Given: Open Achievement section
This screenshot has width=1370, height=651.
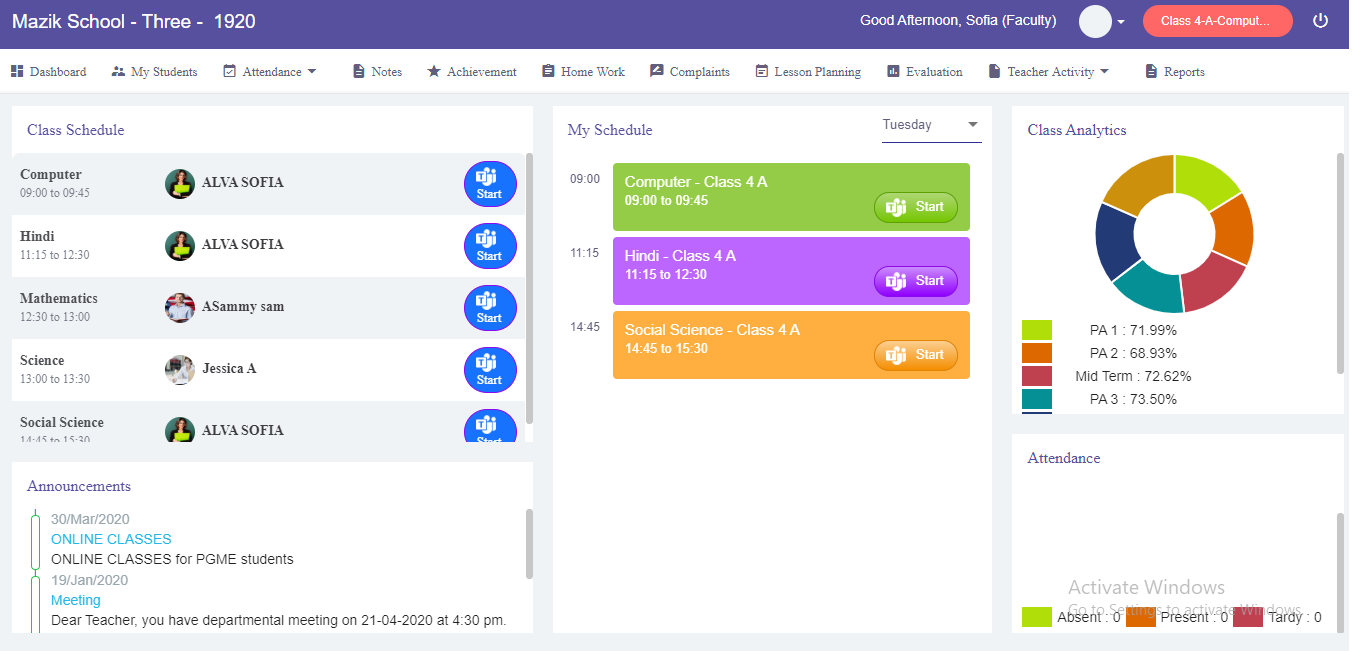Looking at the screenshot, I should (x=472, y=71).
